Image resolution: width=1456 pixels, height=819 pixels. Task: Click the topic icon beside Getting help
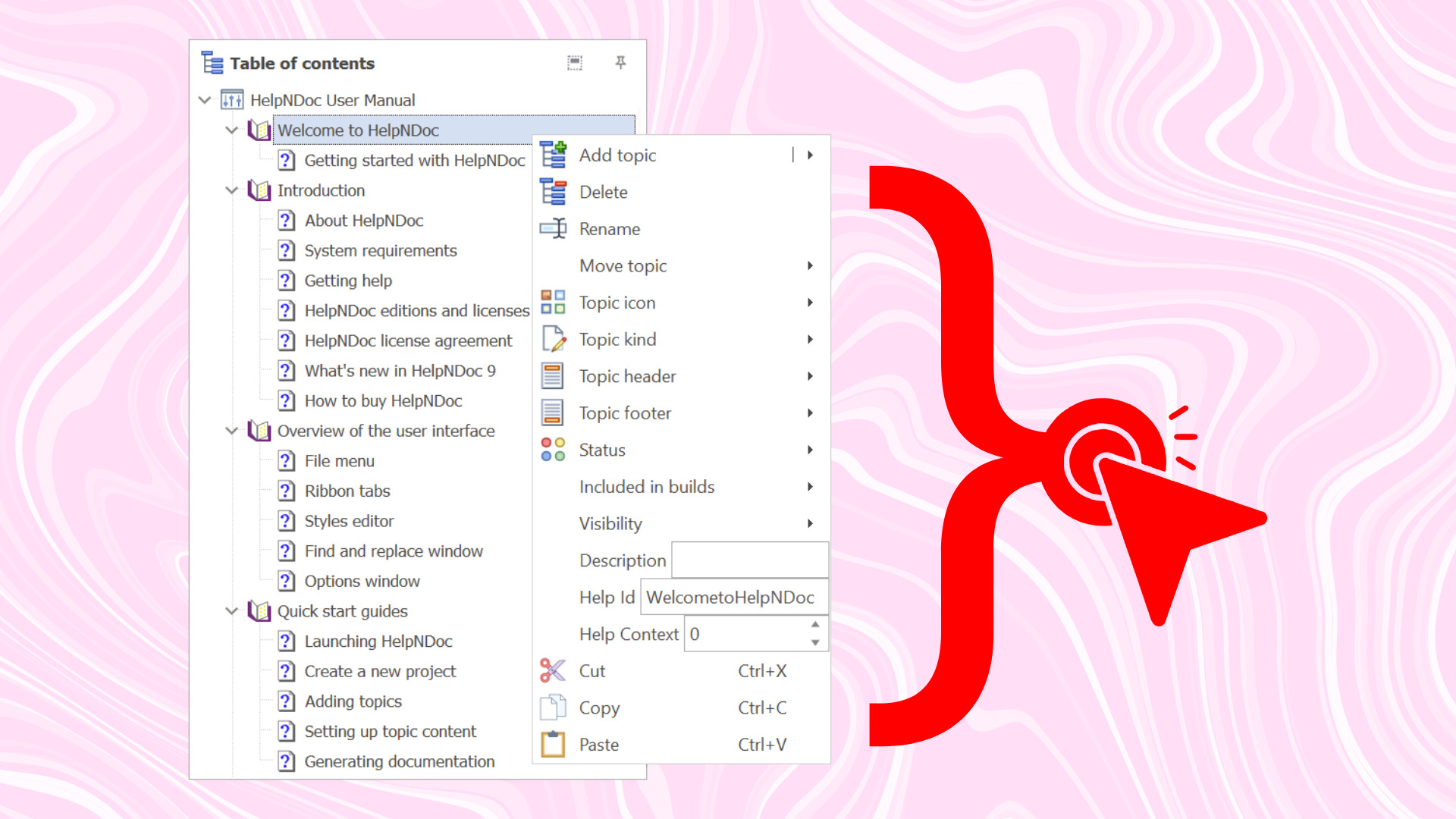click(287, 281)
